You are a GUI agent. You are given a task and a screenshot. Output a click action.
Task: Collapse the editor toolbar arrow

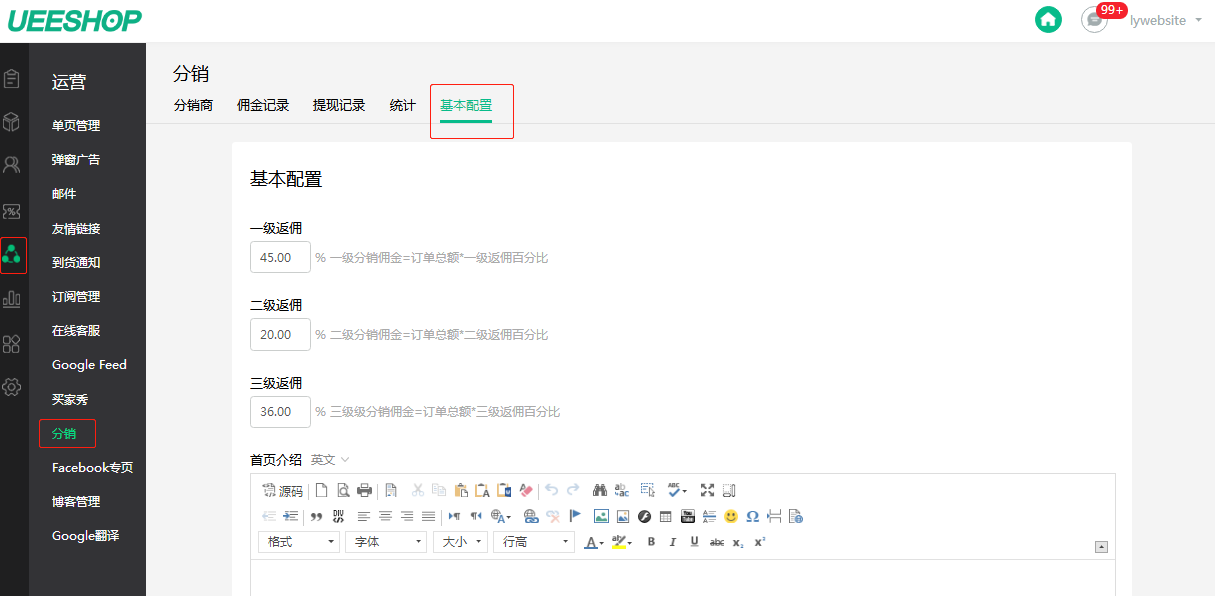1101,546
